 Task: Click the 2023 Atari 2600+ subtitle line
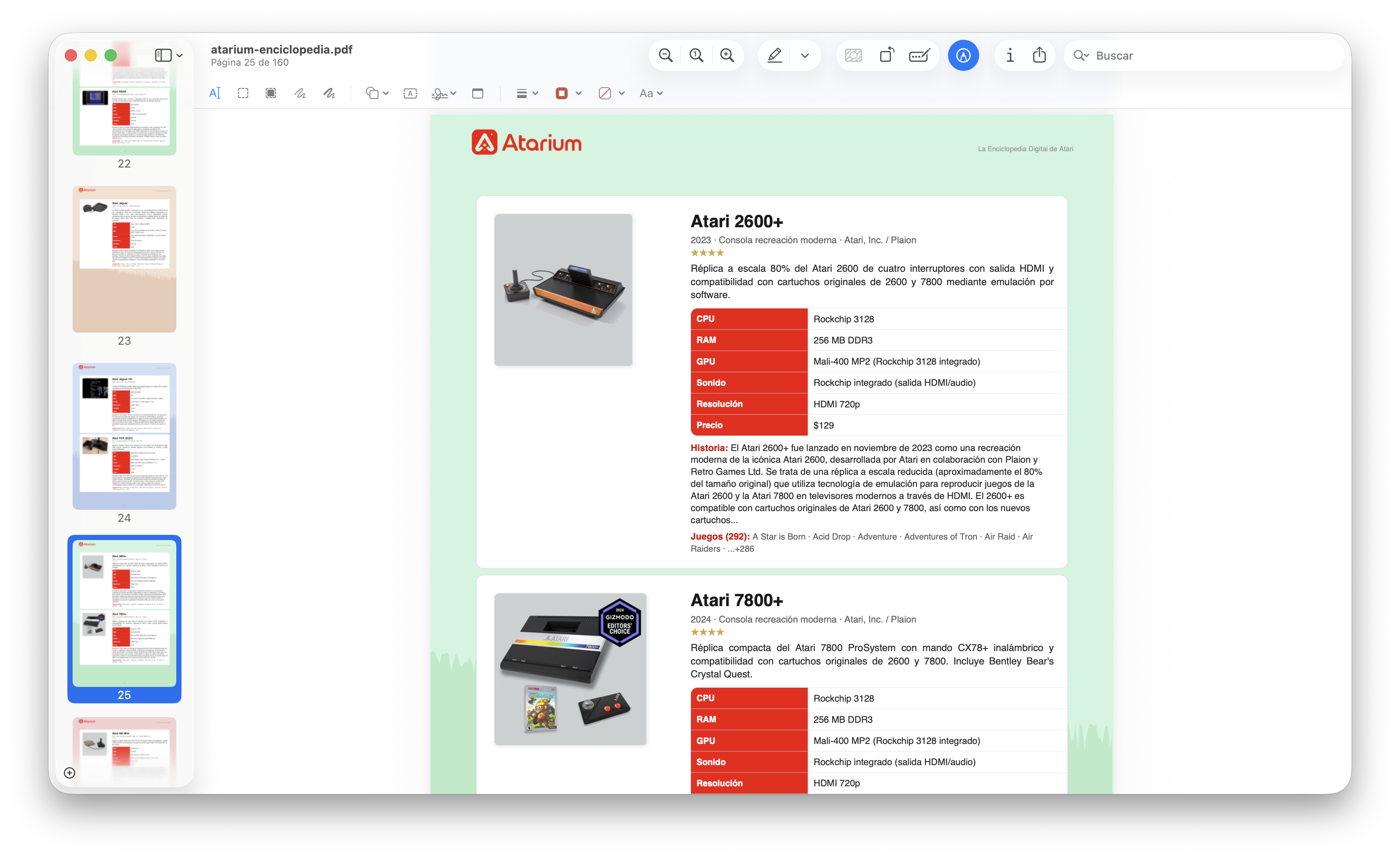coord(803,240)
